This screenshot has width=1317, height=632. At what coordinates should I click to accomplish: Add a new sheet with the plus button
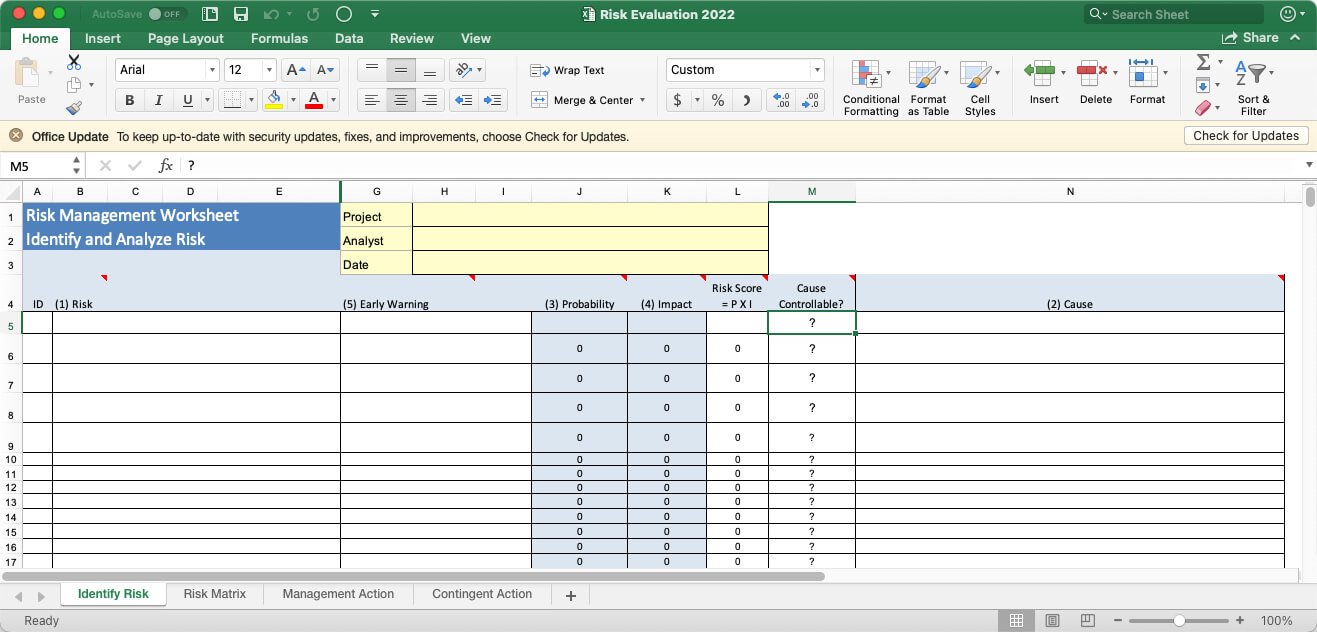(x=571, y=595)
